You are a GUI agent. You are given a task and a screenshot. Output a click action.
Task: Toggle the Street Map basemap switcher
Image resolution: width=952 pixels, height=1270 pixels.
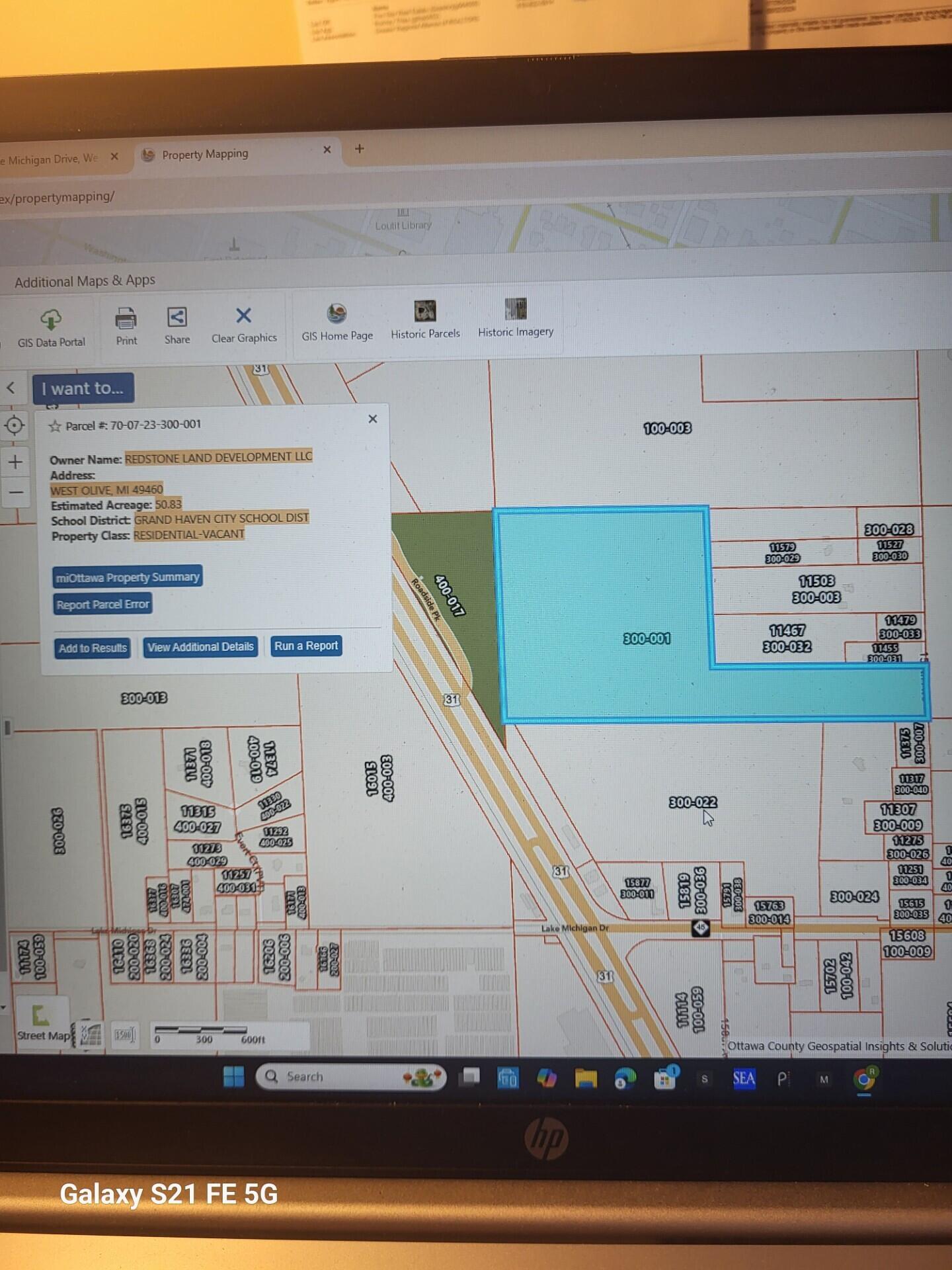tap(42, 1022)
